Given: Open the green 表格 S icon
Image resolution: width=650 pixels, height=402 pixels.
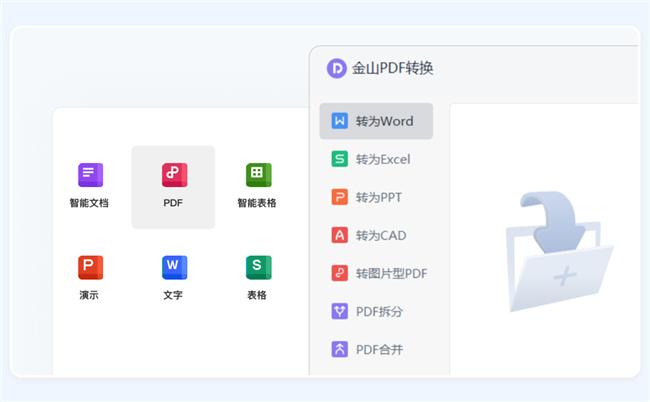Looking at the screenshot, I should pos(259,267).
